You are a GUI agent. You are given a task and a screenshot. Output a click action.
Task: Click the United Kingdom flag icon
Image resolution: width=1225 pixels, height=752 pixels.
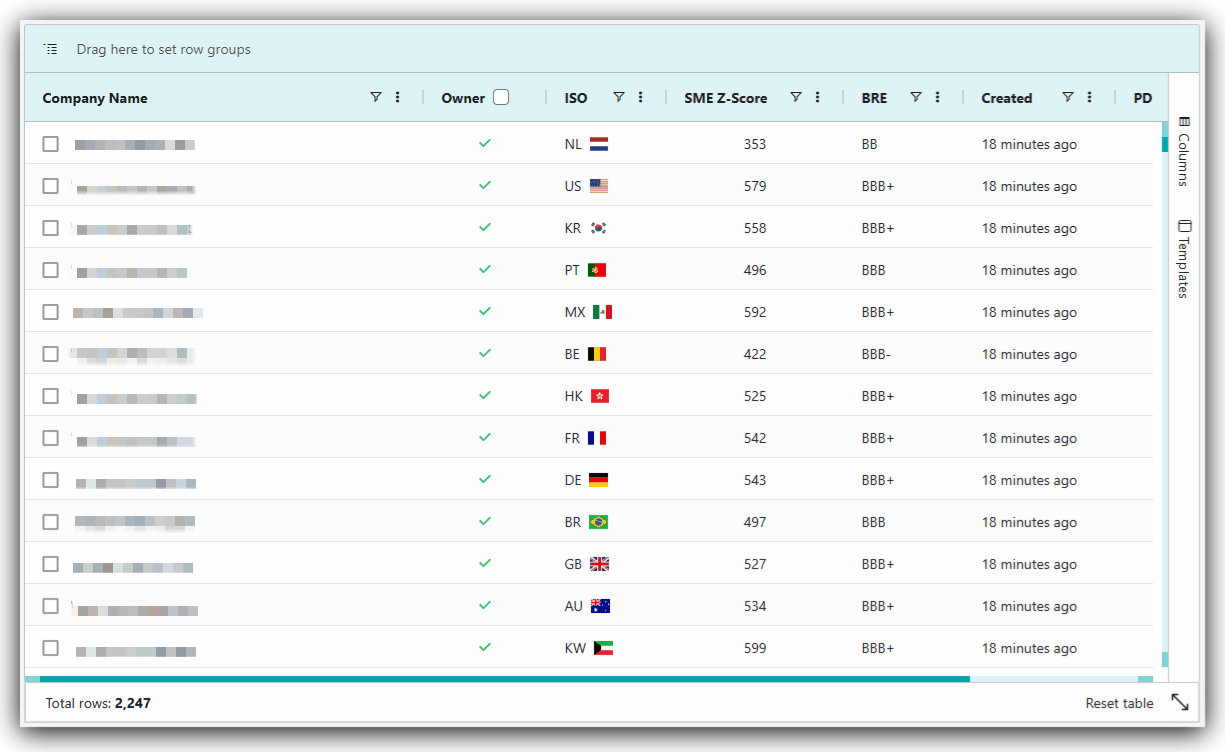point(600,564)
